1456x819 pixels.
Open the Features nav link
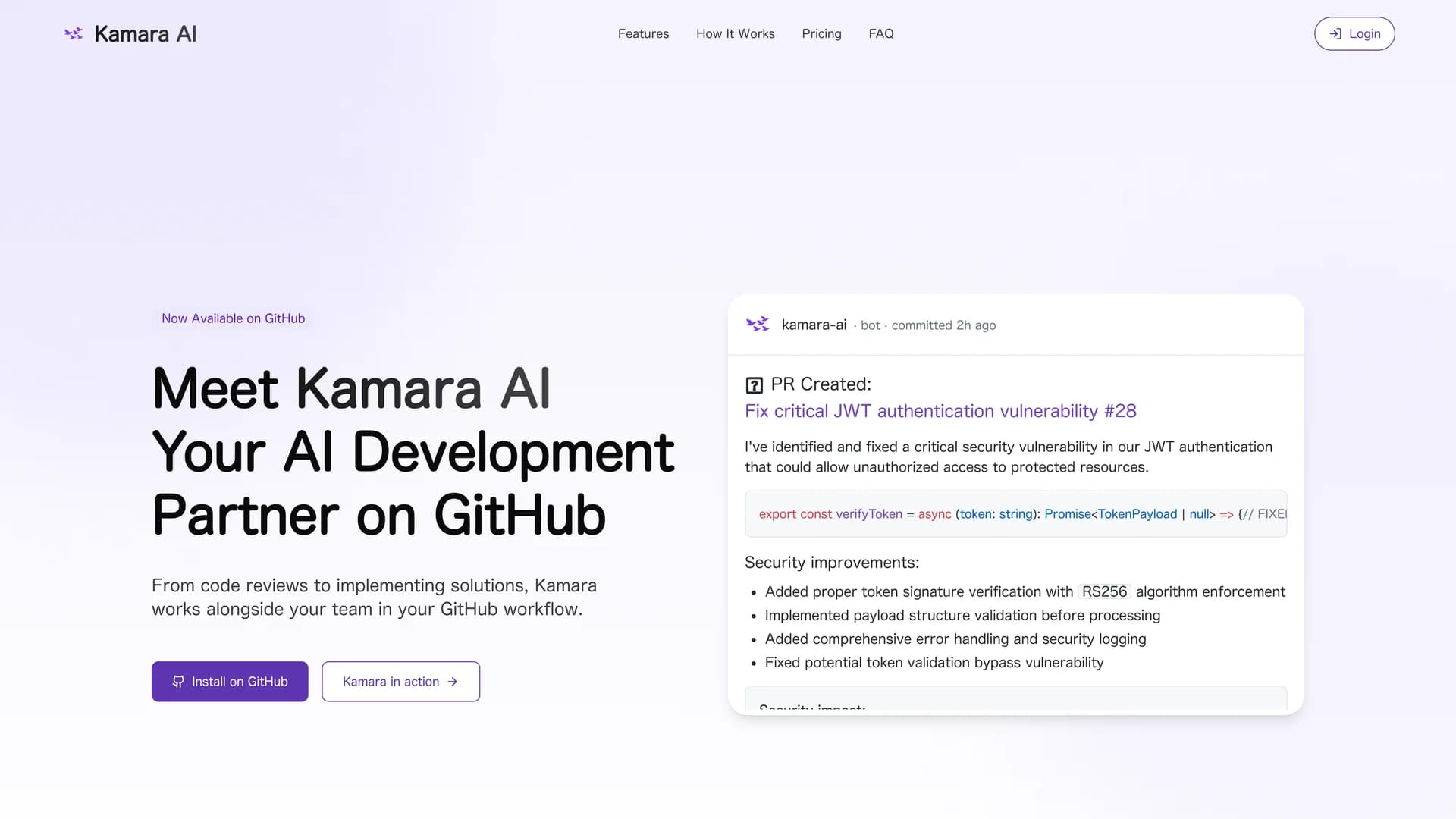643,33
